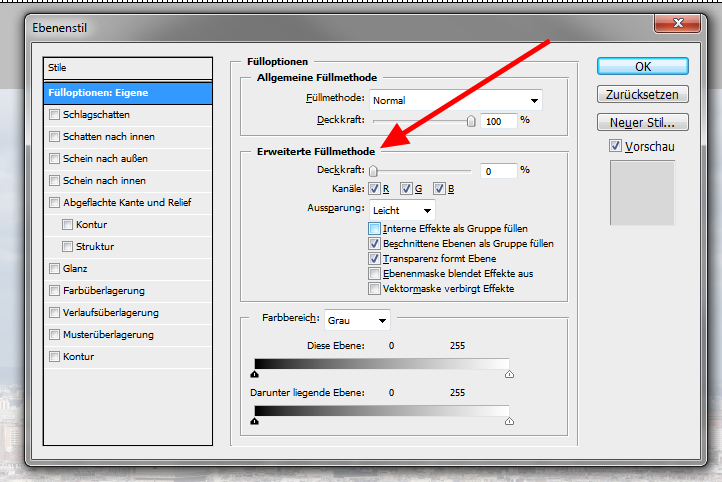Image resolution: width=722 pixels, height=482 pixels.
Task: Open the Füllmethode blend mode dropdown
Action: (455, 100)
